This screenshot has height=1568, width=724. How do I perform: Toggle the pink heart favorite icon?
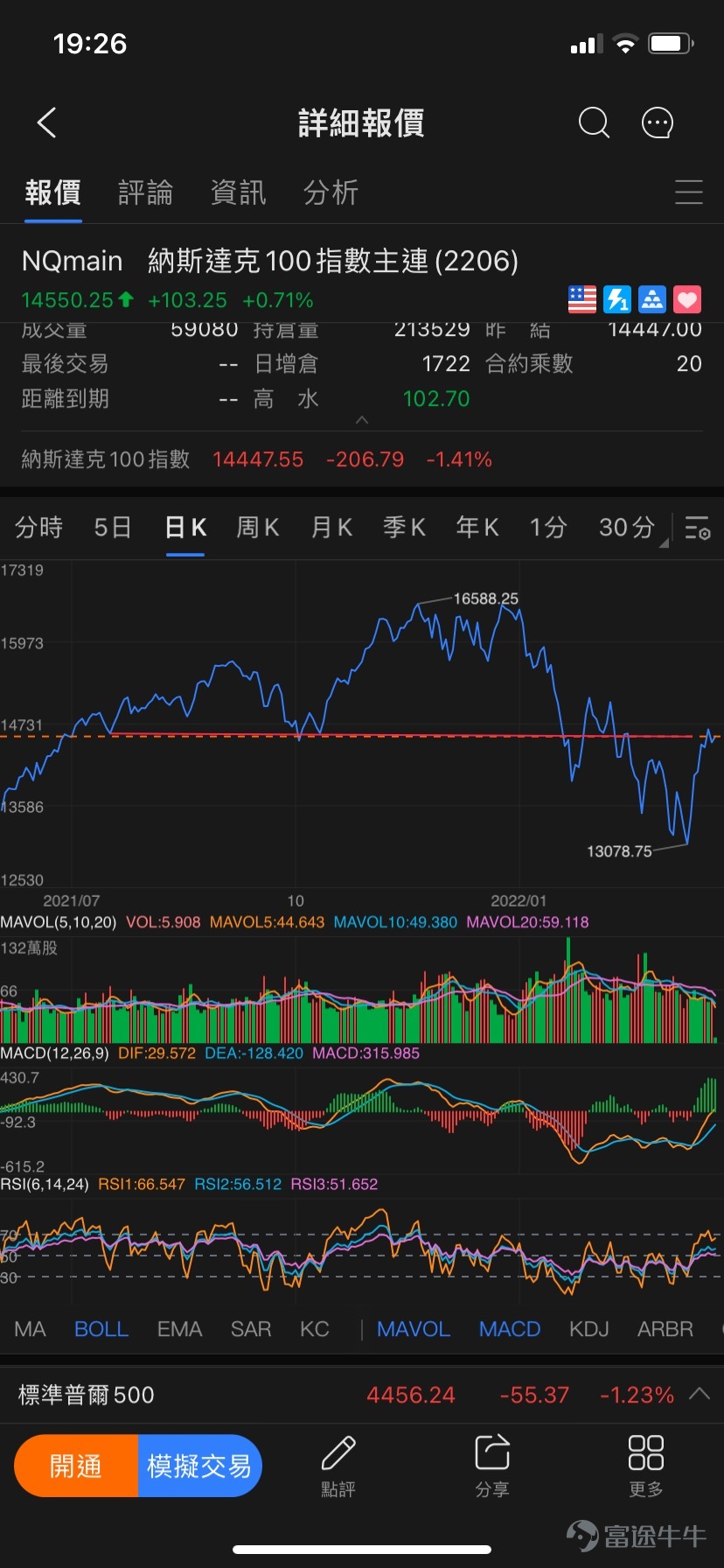pyautogui.click(x=687, y=299)
